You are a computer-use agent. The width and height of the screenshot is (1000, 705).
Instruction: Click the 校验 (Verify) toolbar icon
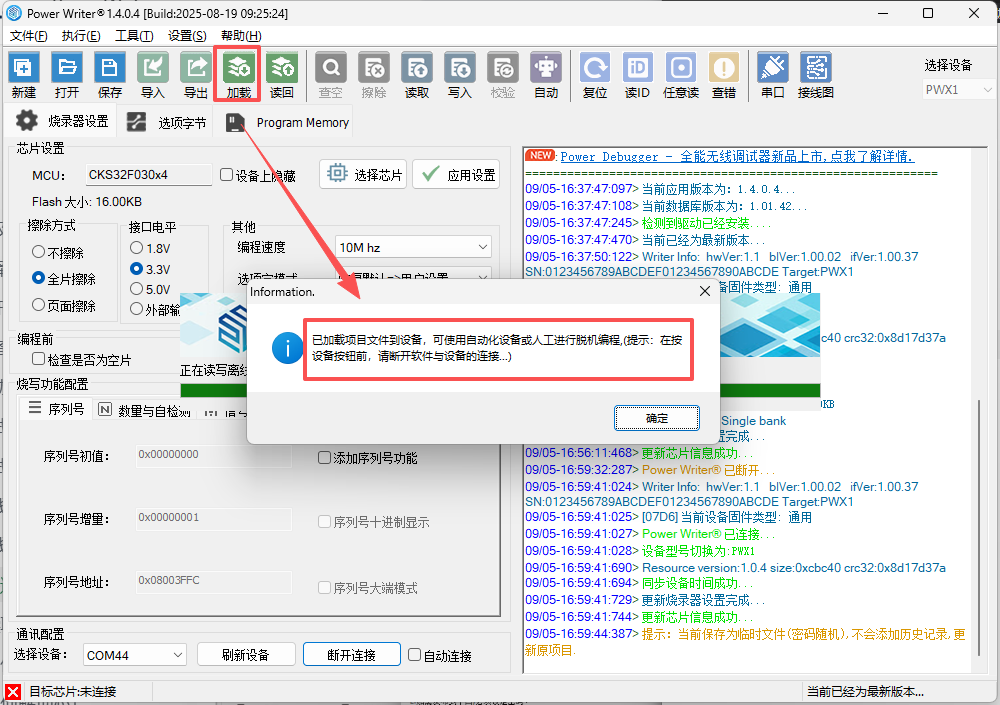[503, 75]
